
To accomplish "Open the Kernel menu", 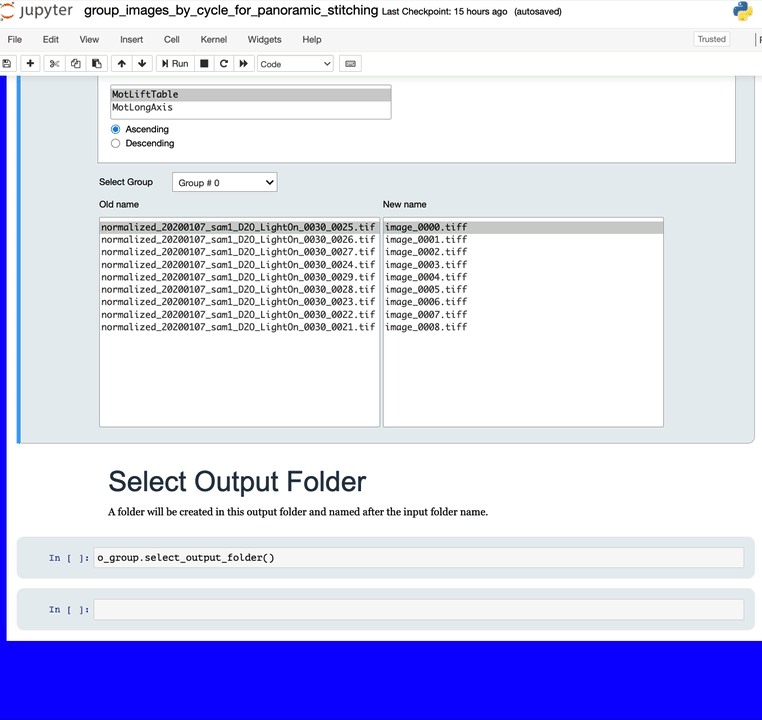I will click(213, 39).
